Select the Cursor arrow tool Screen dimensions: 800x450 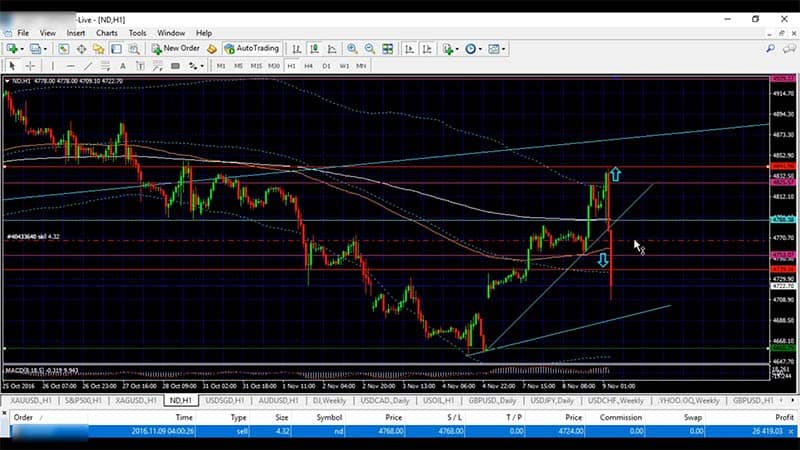tap(12, 65)
